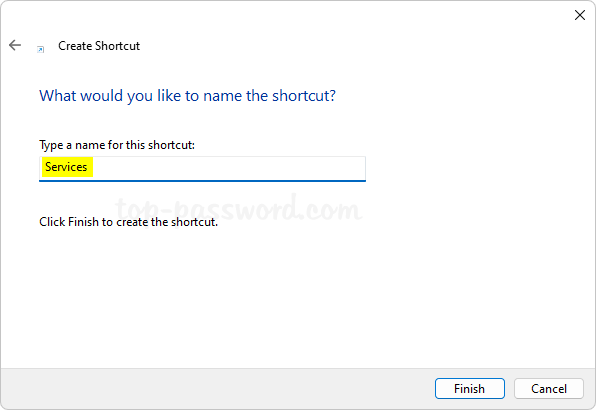596x410 pixels.
Task: Place cursor in the shortcut name field
Action: [202, 169]
